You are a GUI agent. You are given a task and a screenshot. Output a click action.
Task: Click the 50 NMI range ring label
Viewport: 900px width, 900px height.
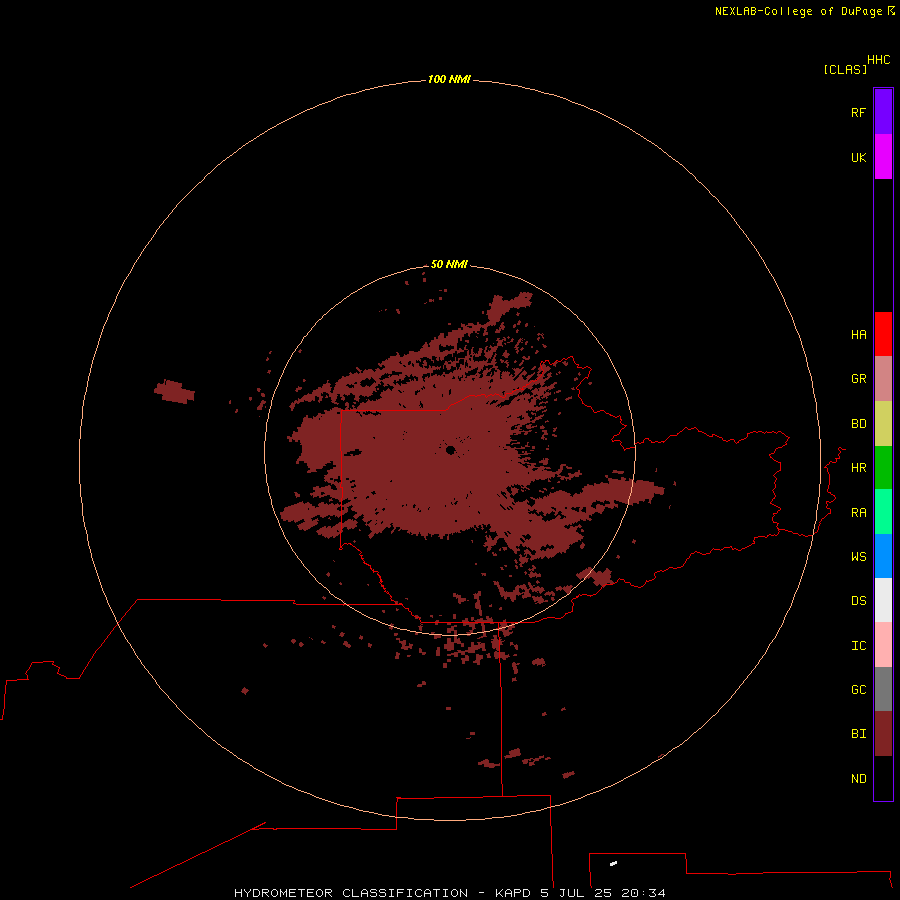coord(449,264)
